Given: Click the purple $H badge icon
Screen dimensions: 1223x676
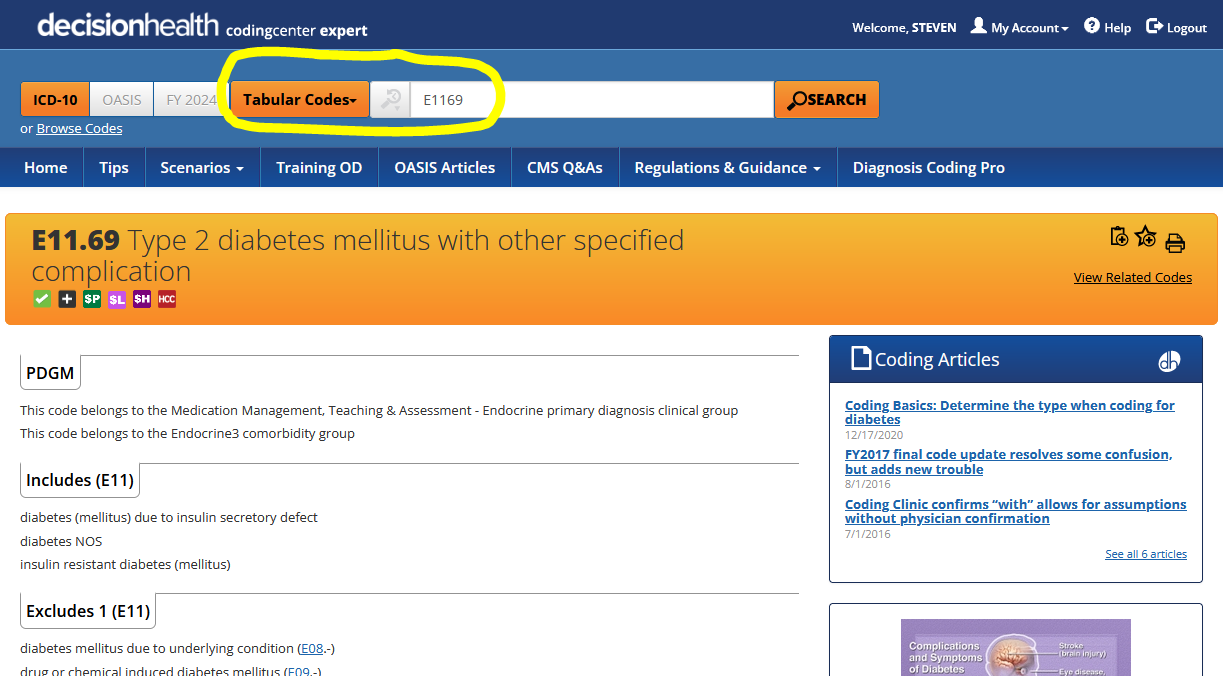Looking at the screenshot, I should point(142,299).
